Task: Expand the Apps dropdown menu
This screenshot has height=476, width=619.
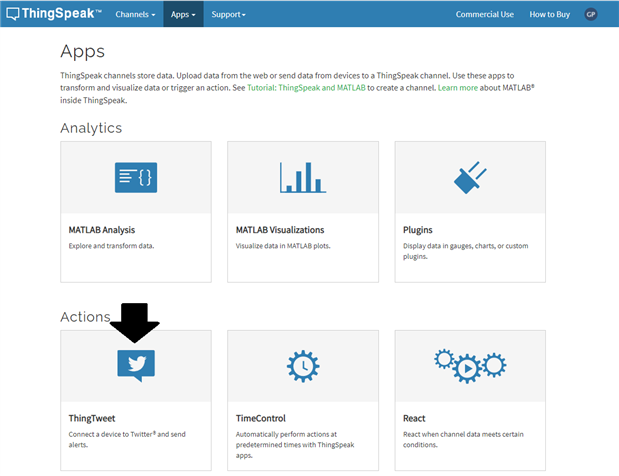Action: (182, 14)
